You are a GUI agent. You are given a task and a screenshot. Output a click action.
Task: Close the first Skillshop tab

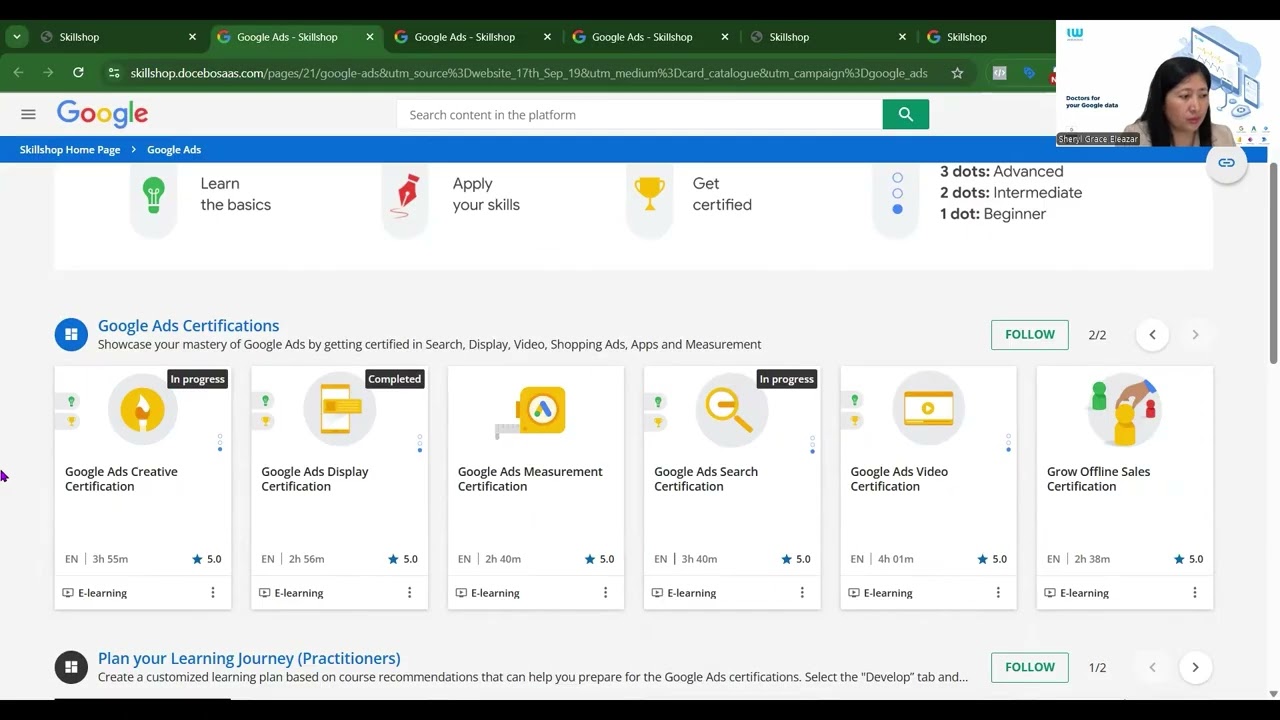[192, 37]
